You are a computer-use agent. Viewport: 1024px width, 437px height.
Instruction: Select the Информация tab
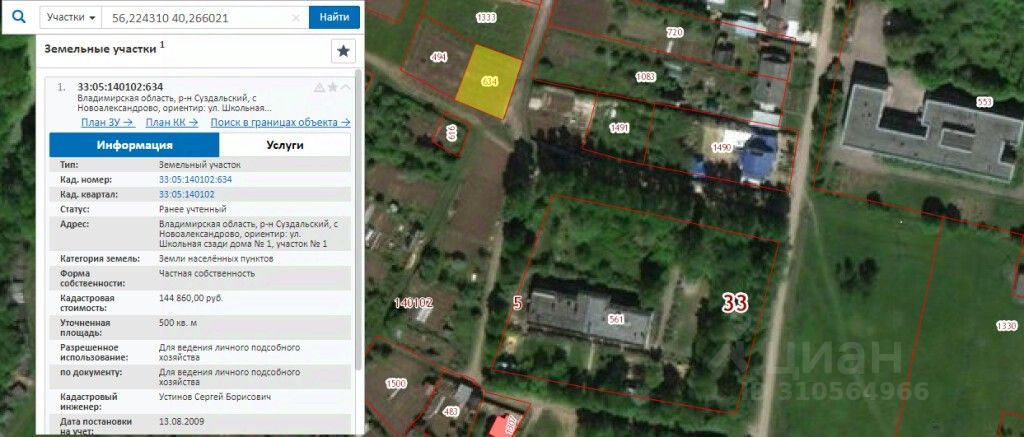pos(135,145)
